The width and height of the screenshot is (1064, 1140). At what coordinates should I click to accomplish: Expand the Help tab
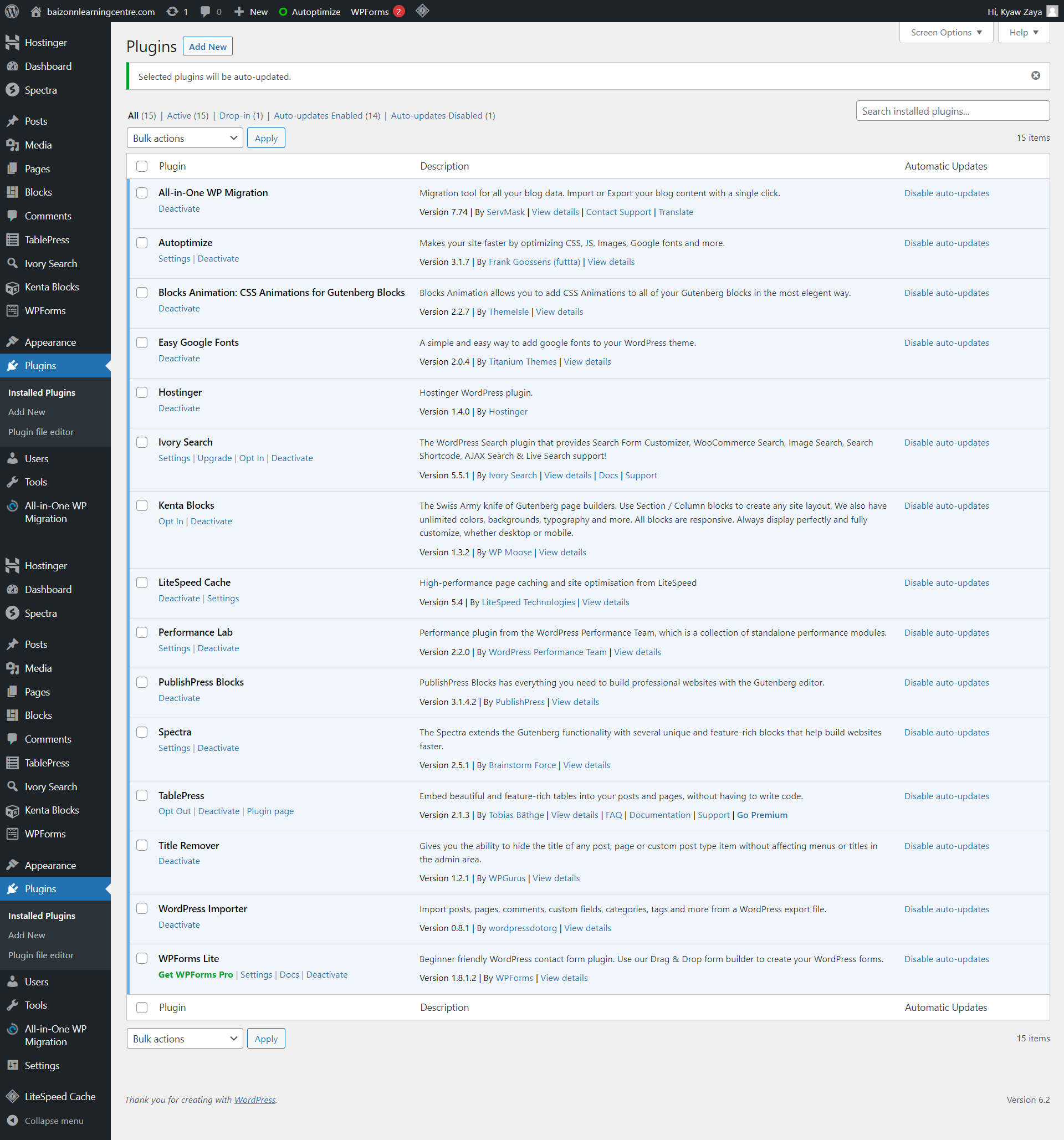1024,33
